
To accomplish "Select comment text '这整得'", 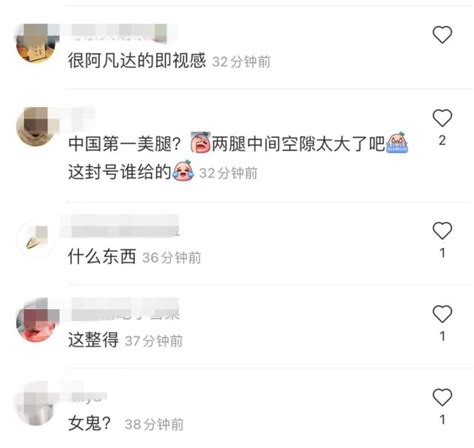I will pyautogui.click(x=93, y=340).
